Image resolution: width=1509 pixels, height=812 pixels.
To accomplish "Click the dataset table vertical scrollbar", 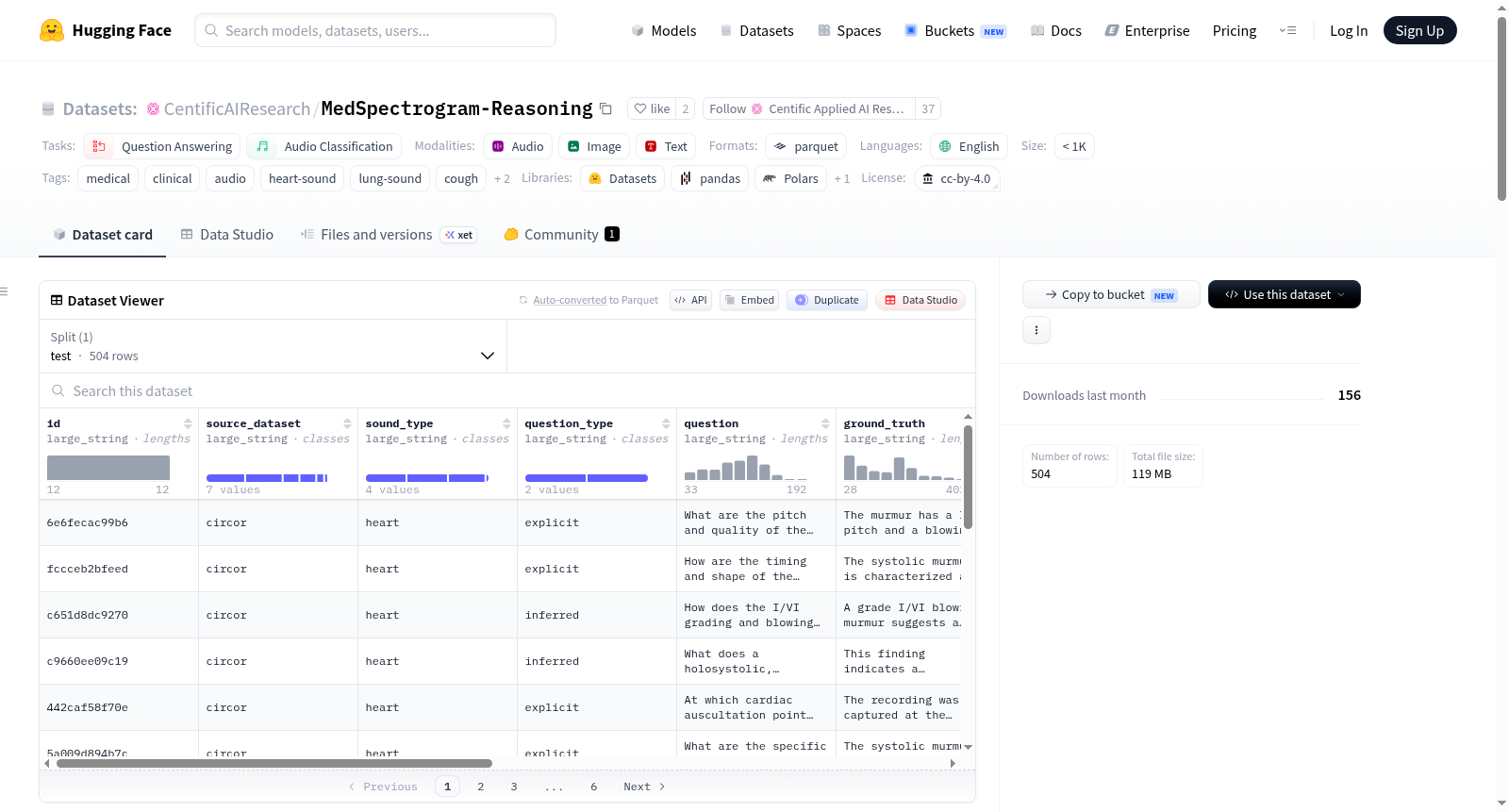I will [968, 477].
